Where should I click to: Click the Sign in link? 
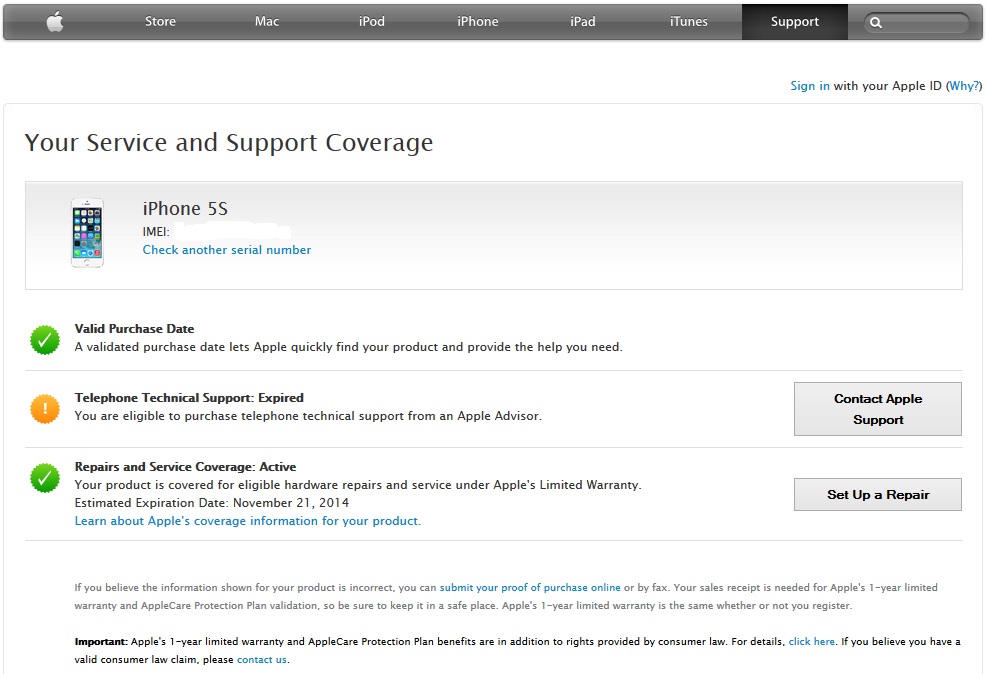(x=810, y=86)
